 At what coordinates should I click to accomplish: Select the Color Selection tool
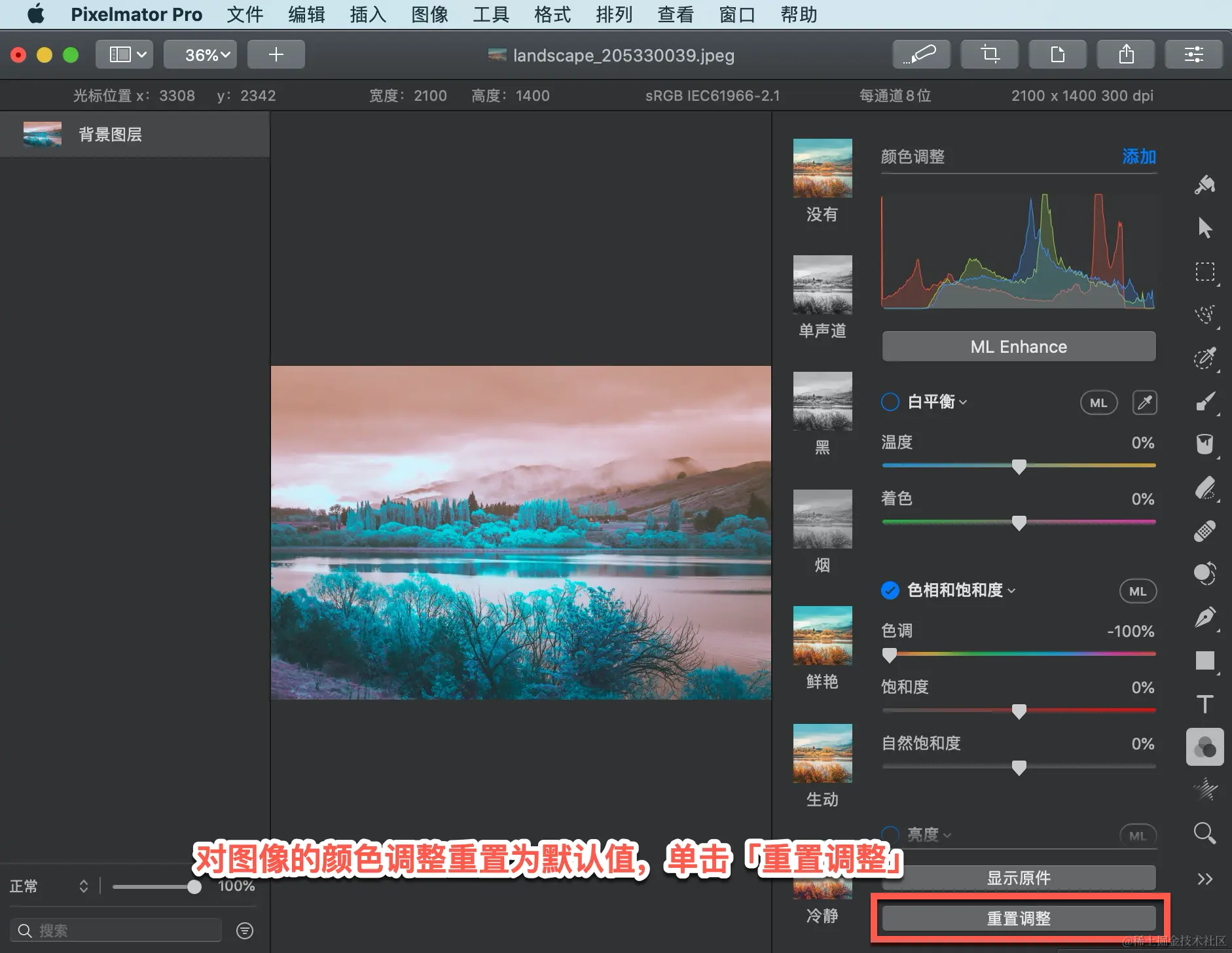tap(1205, 358)
